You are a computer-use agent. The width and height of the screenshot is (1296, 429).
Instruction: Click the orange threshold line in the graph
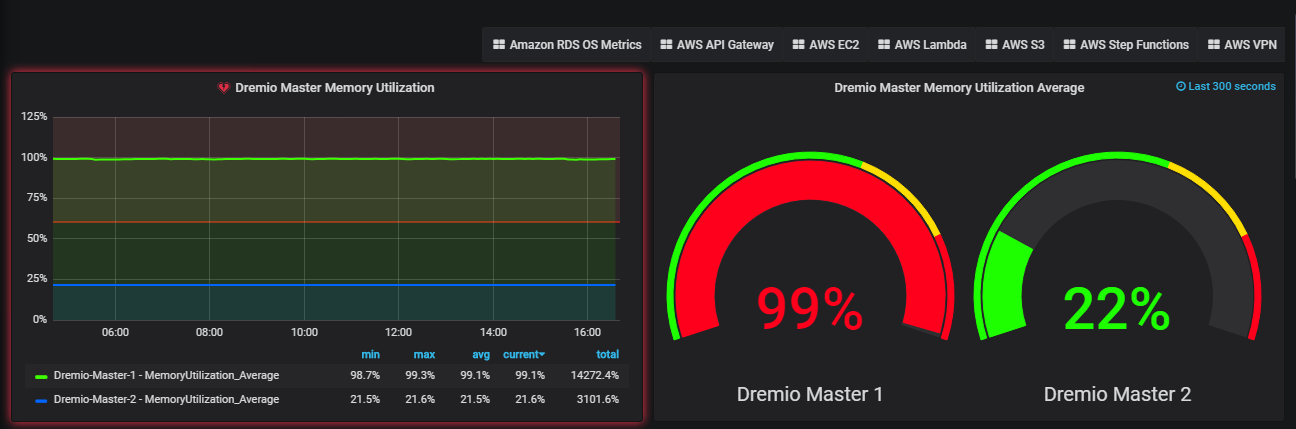[x=336, y=222]
